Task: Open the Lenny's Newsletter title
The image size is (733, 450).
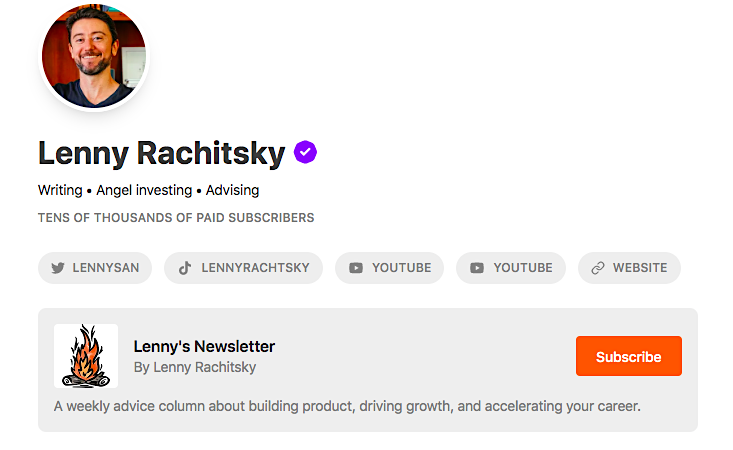Action: point(204,347)
